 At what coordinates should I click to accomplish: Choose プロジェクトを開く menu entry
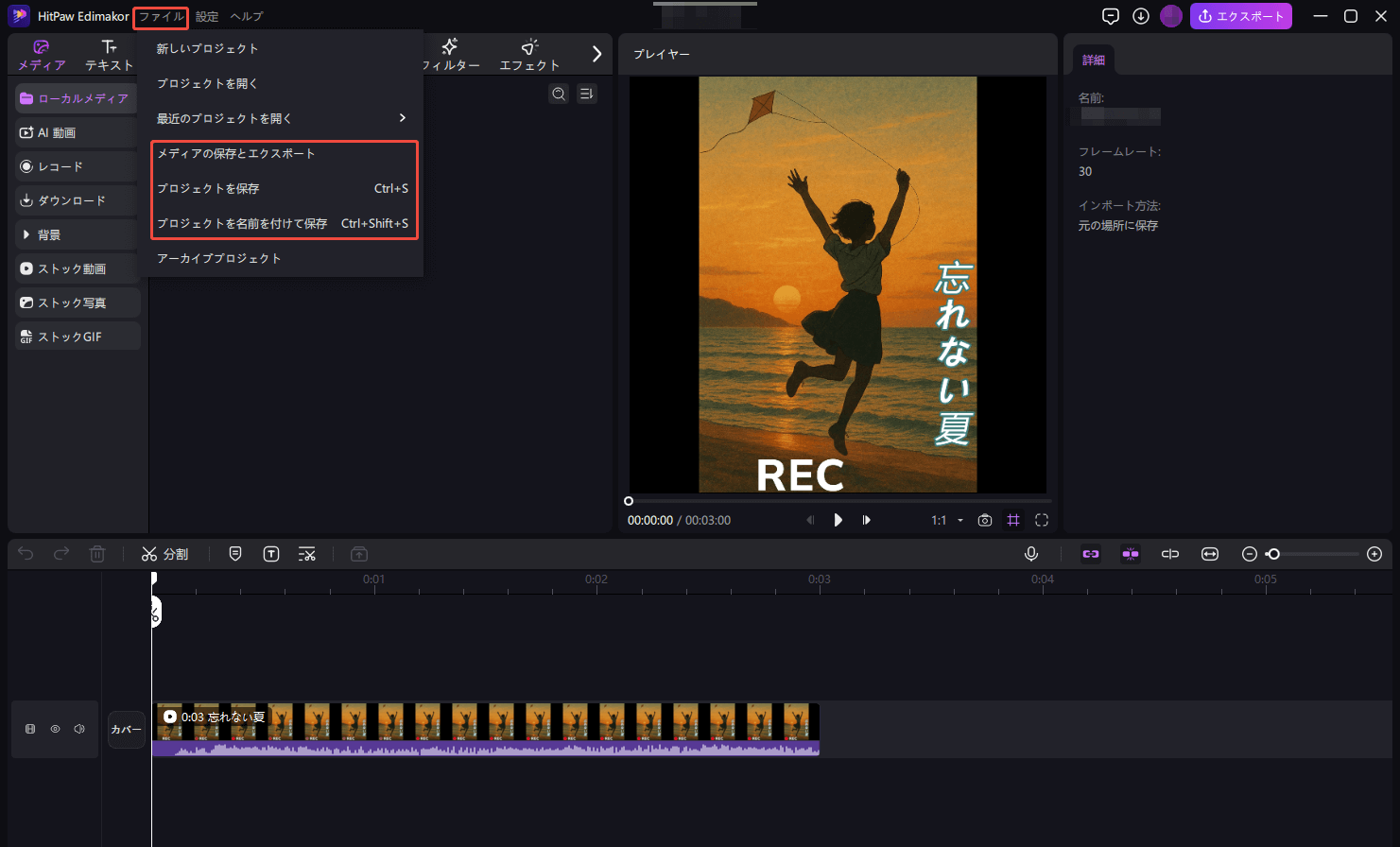283,83
